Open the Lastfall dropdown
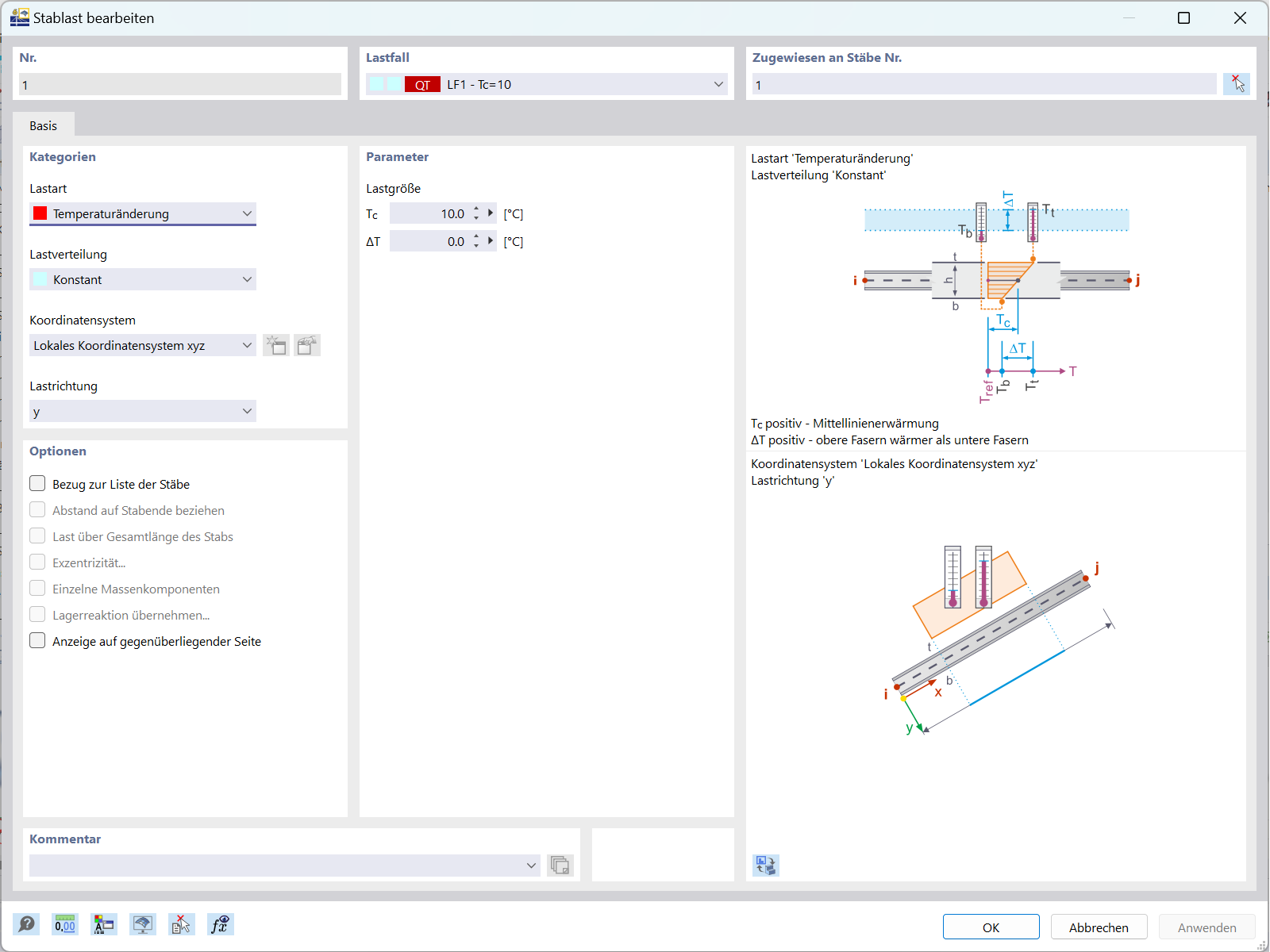Image resolution: width=1270 pixels, height=952 pixels. pos(717,83)
